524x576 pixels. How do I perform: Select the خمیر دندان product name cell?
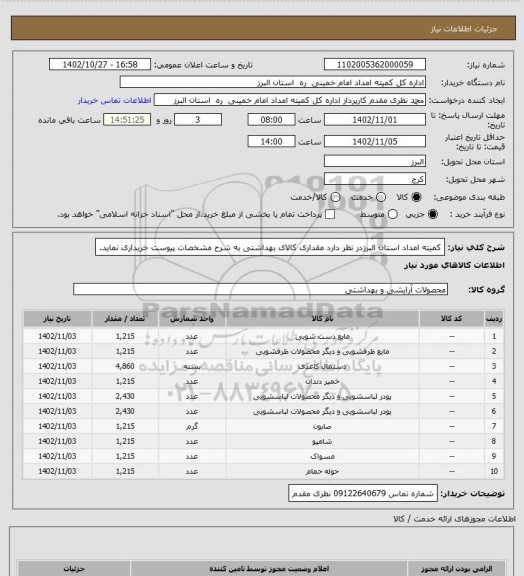click(x=322, y=381)
